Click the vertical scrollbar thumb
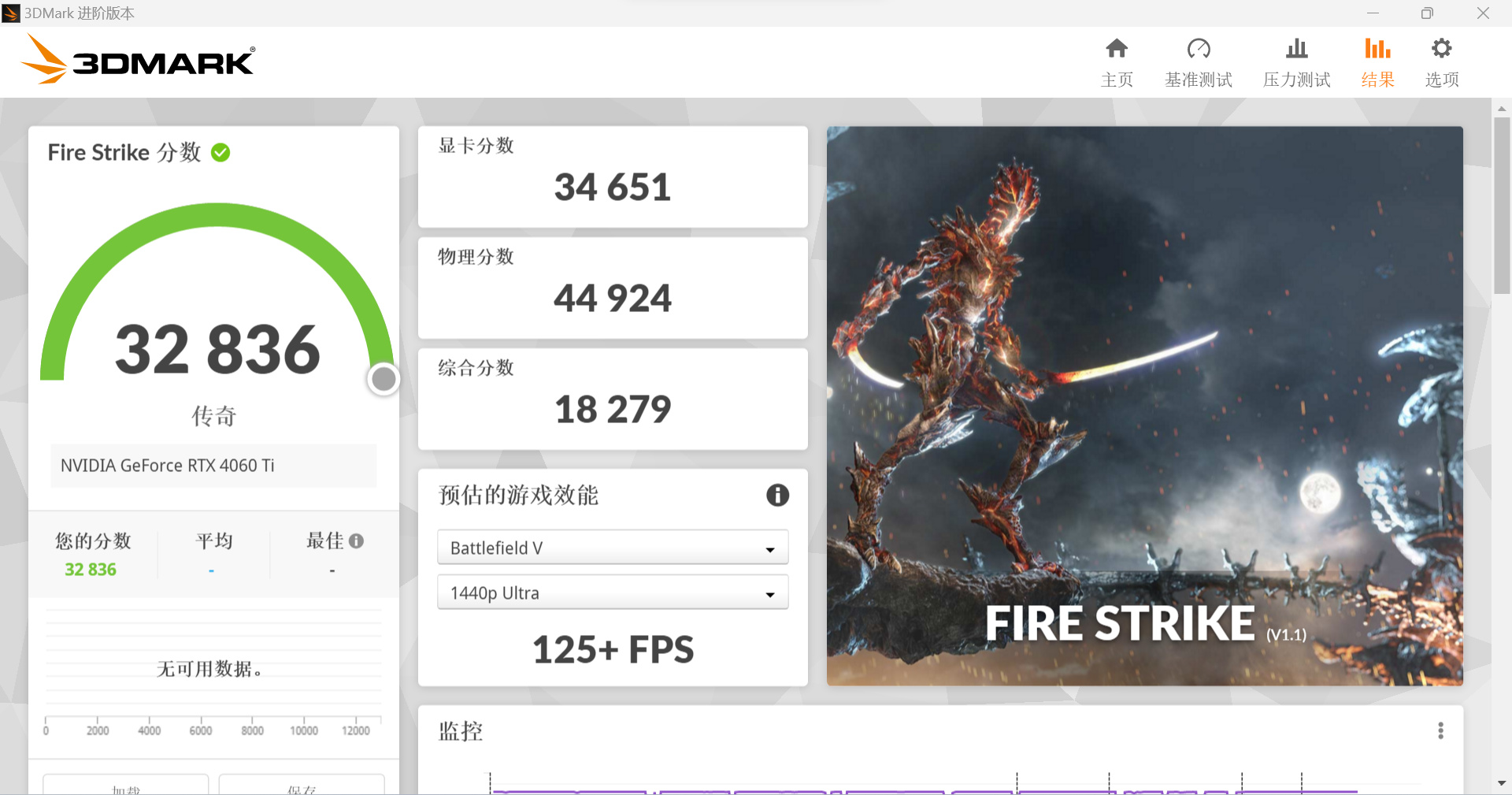 pyautogui.click(x=1502, y=205)
